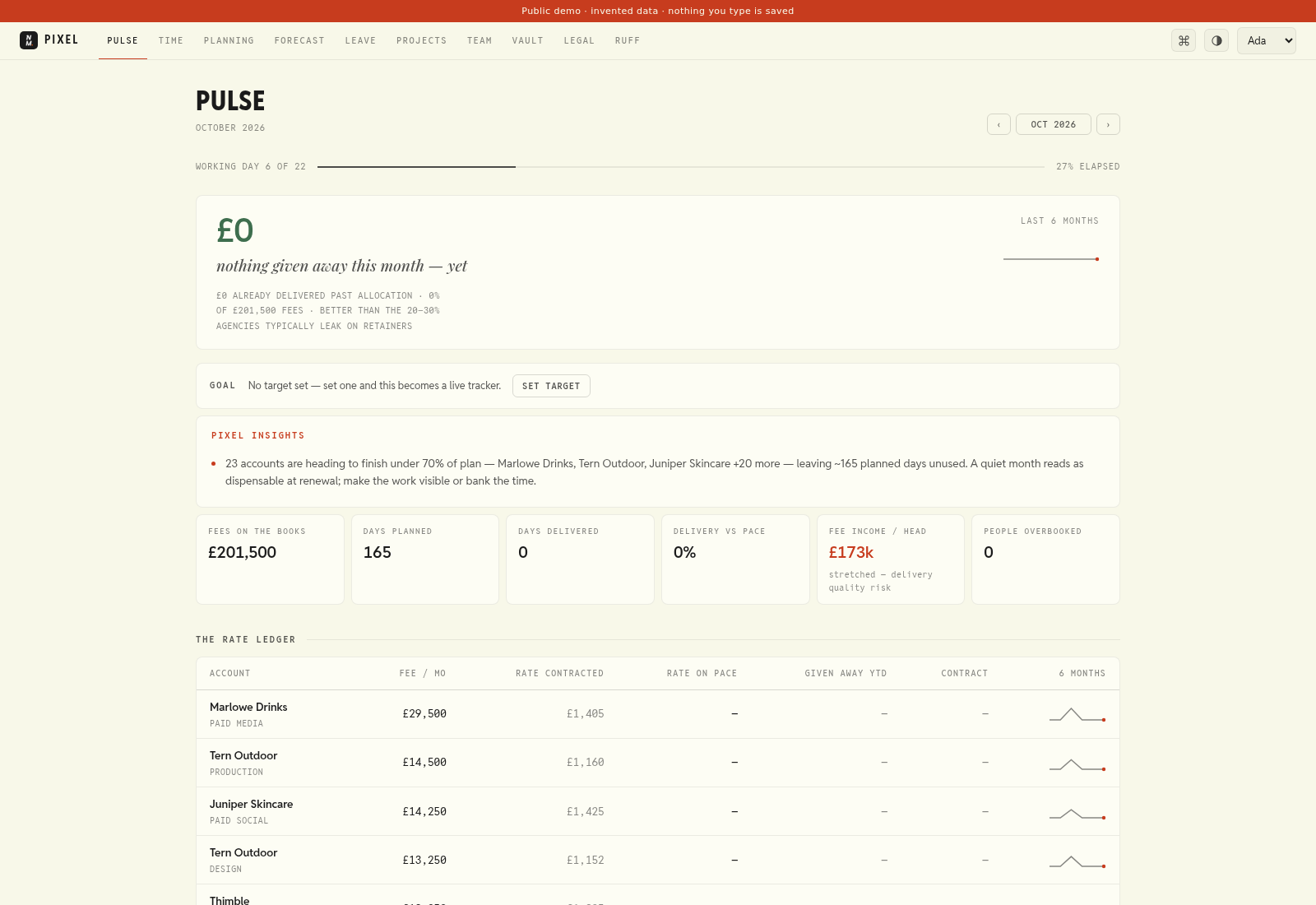
Task: Click the Set Target button
Action: click(x=551, y=386)
